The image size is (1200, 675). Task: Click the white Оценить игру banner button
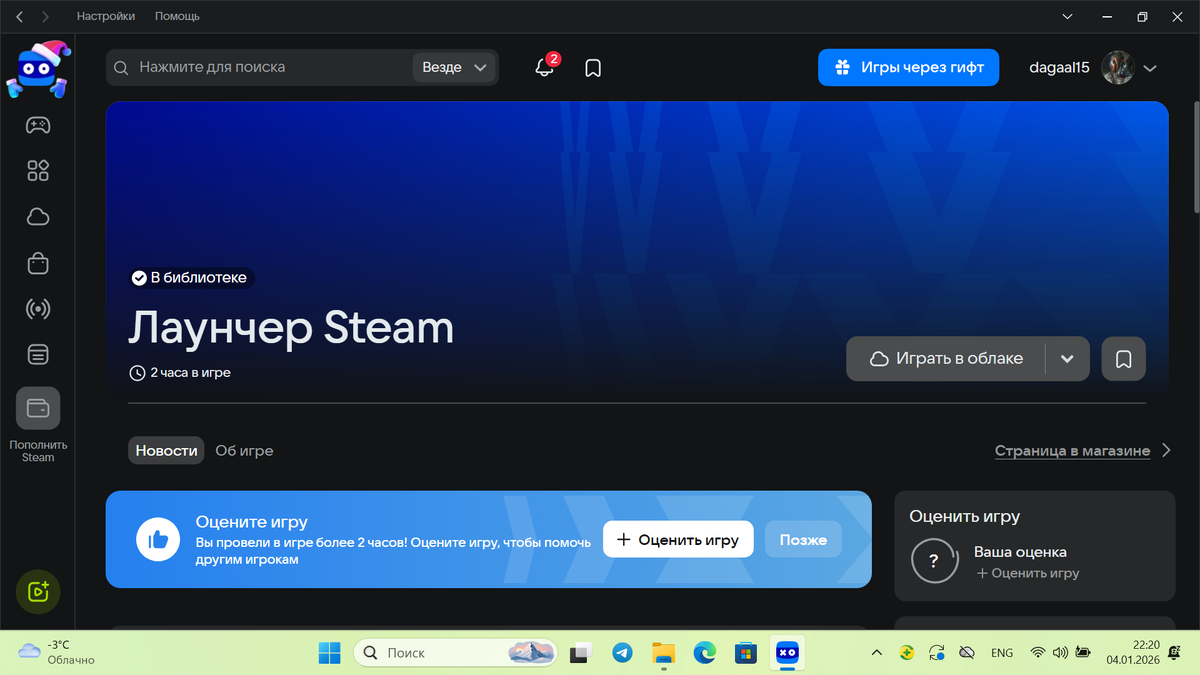point(678,540)
